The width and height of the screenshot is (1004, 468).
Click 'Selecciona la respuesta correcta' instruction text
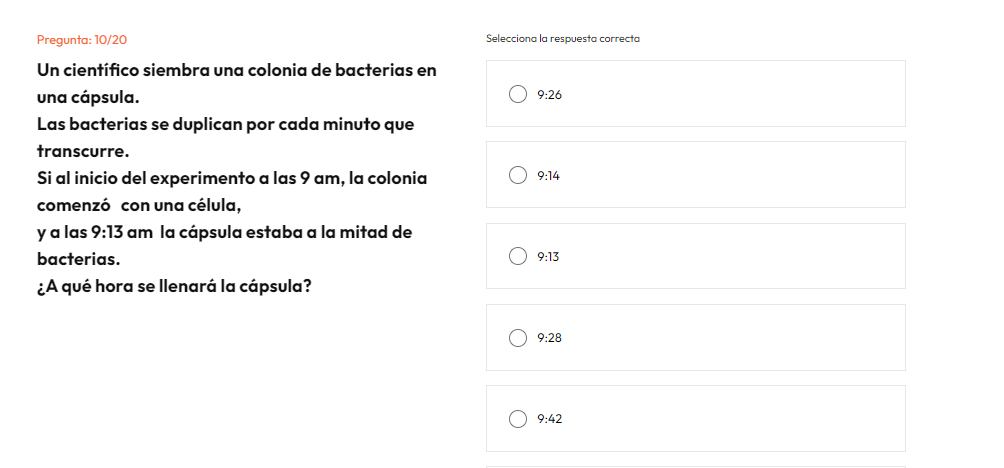click(562, 39)
